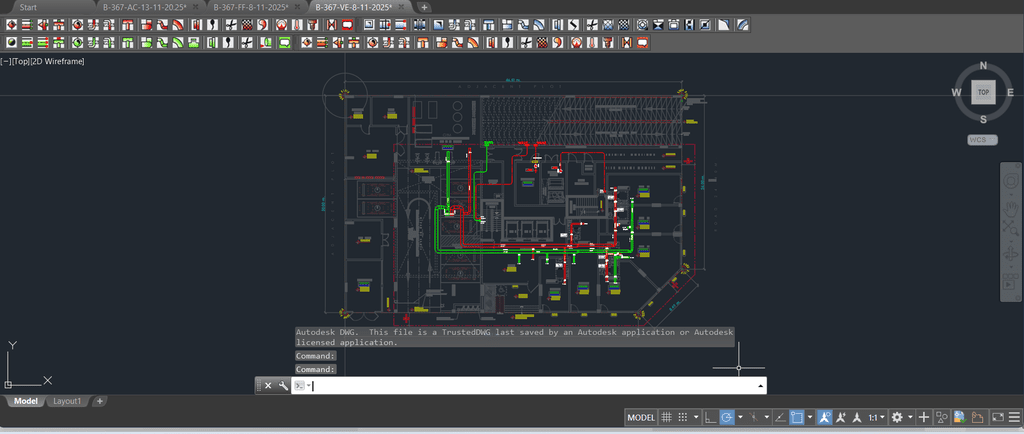Viewport: 1024px width, 434px height.
Task: Click the Customization hamburger icon in status bar
Action: [1014, 417]
